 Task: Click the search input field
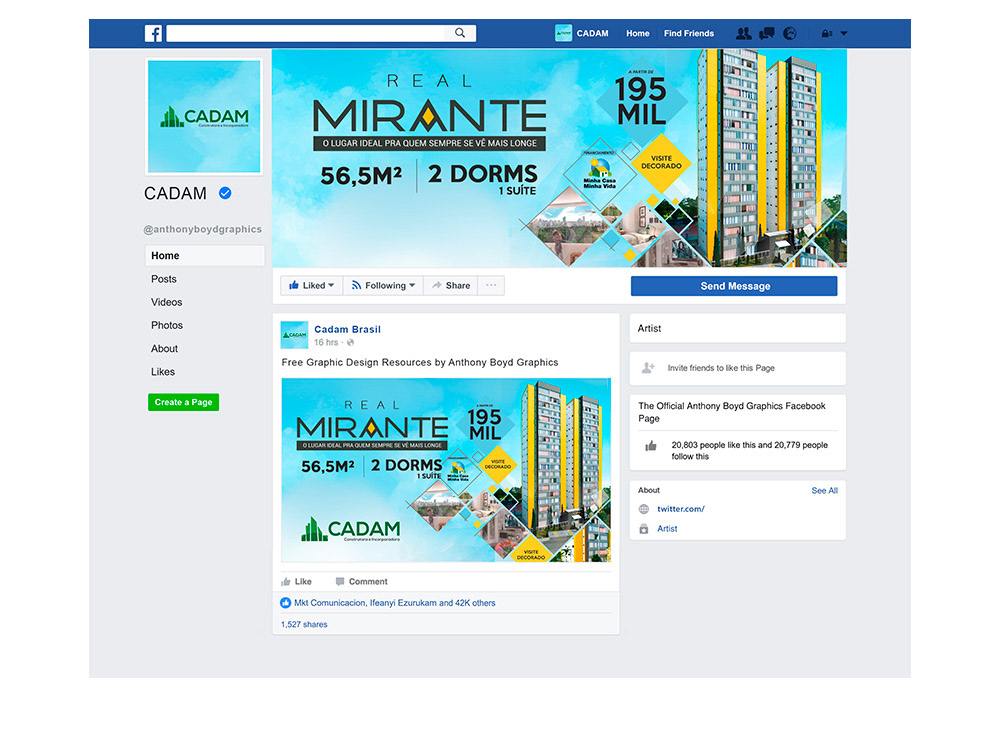[x=321, y=33]
